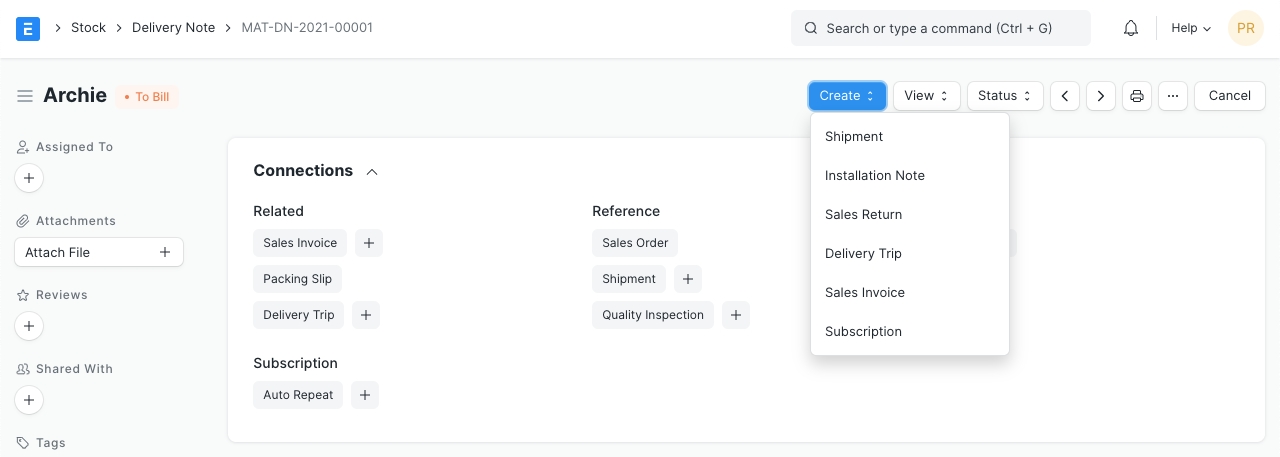Add assignee under Assigned To
Screen dimensions: 1280x457
29,179
